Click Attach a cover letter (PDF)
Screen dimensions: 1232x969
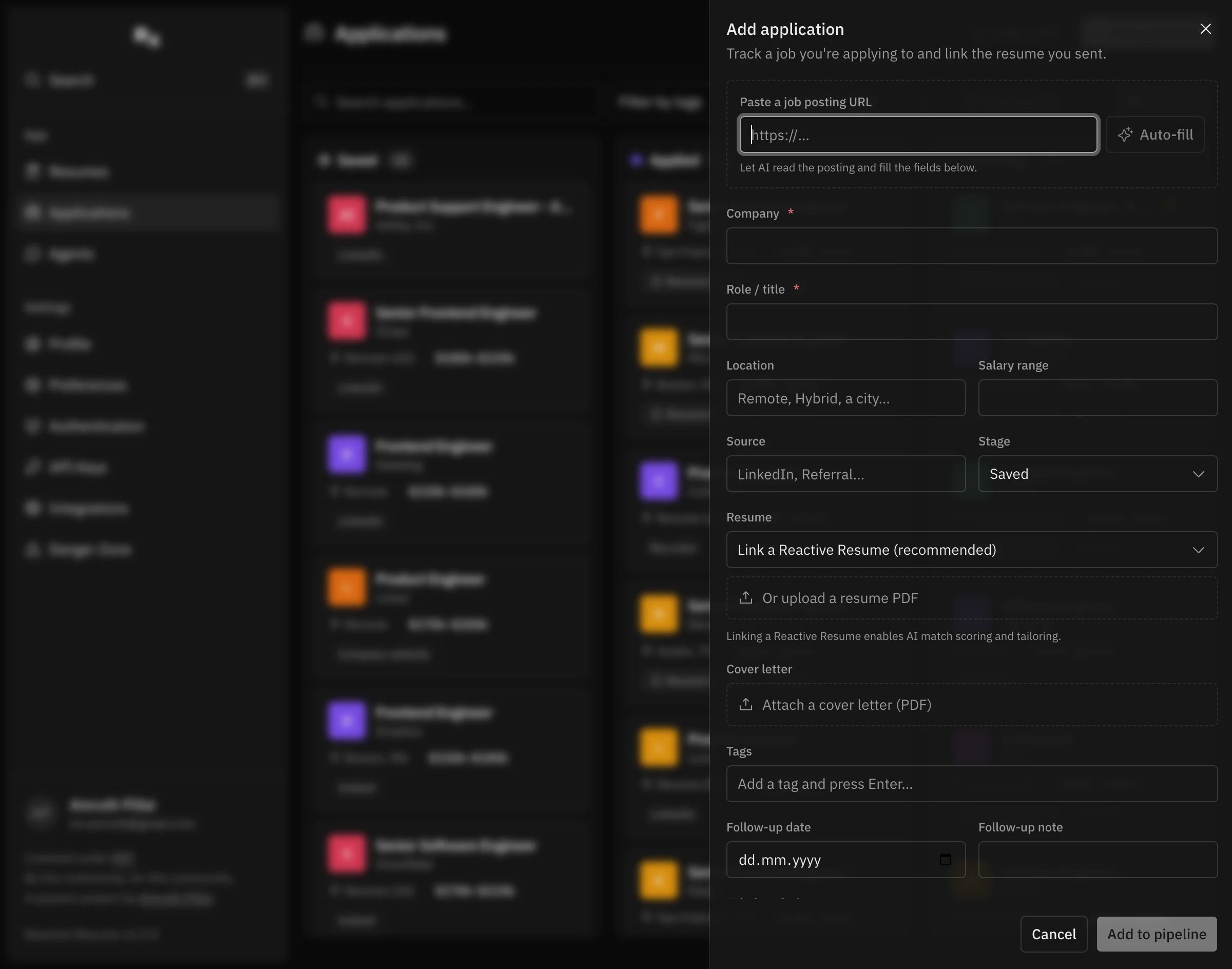[x=972, y=705]
